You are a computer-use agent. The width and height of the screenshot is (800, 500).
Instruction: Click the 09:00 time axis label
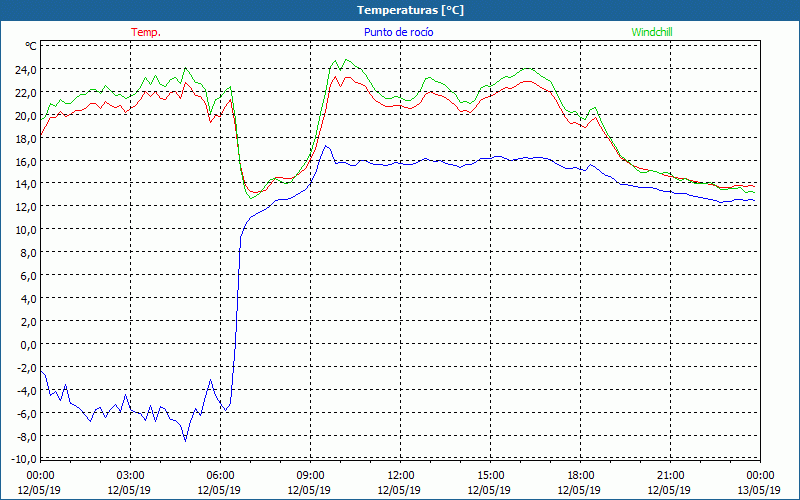click(310, 476)
